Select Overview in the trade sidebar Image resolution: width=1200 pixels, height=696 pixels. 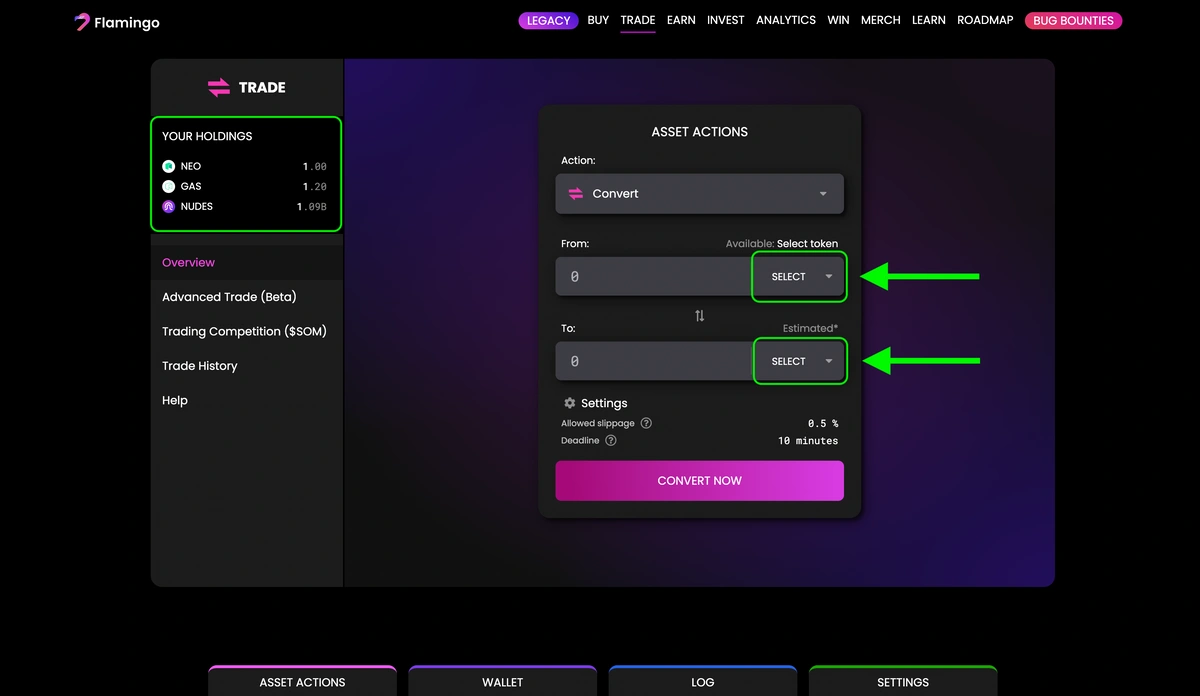pos(189,263)
